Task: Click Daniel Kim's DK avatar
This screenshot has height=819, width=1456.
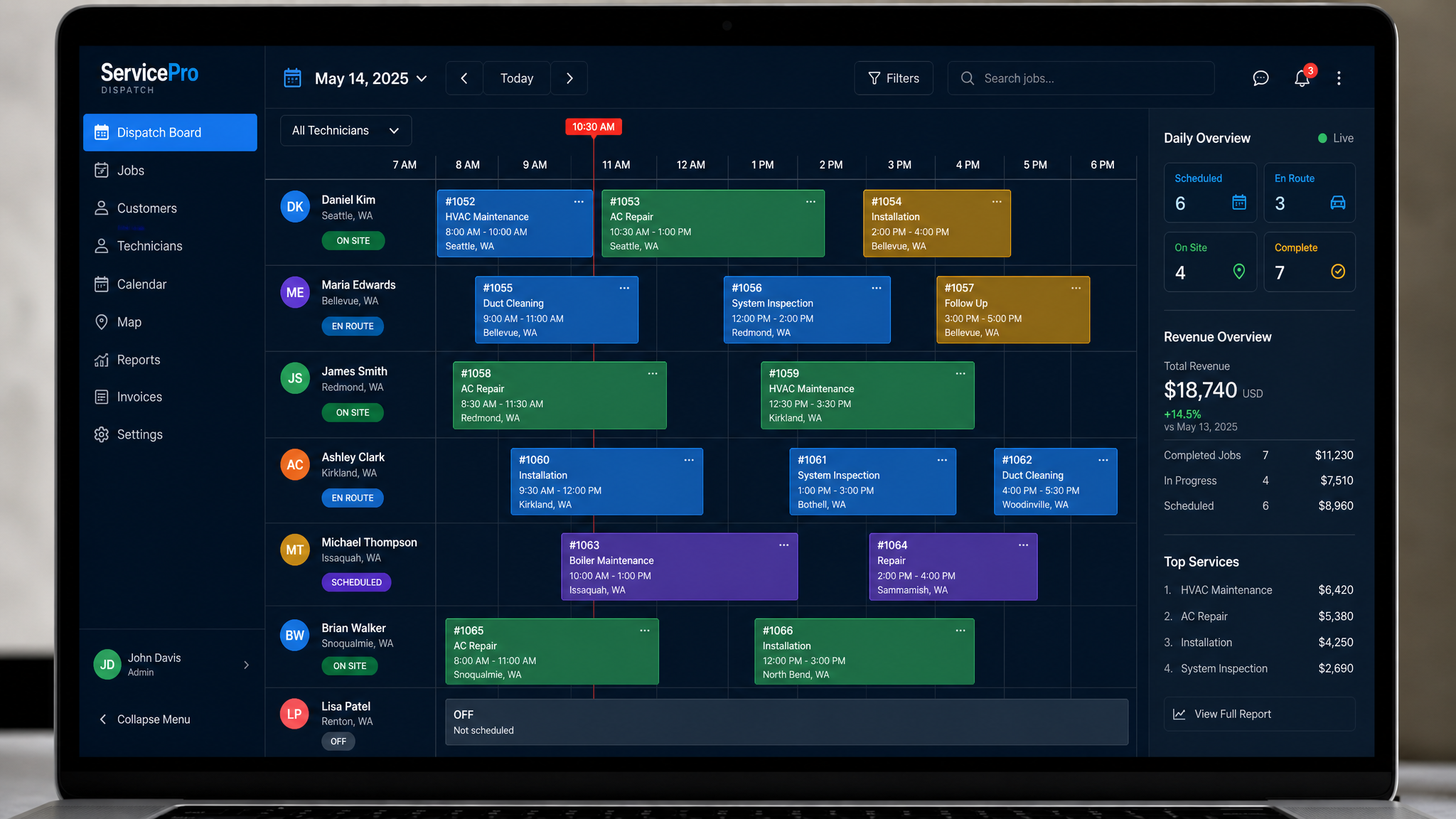Action: click(x=295, y=207)
